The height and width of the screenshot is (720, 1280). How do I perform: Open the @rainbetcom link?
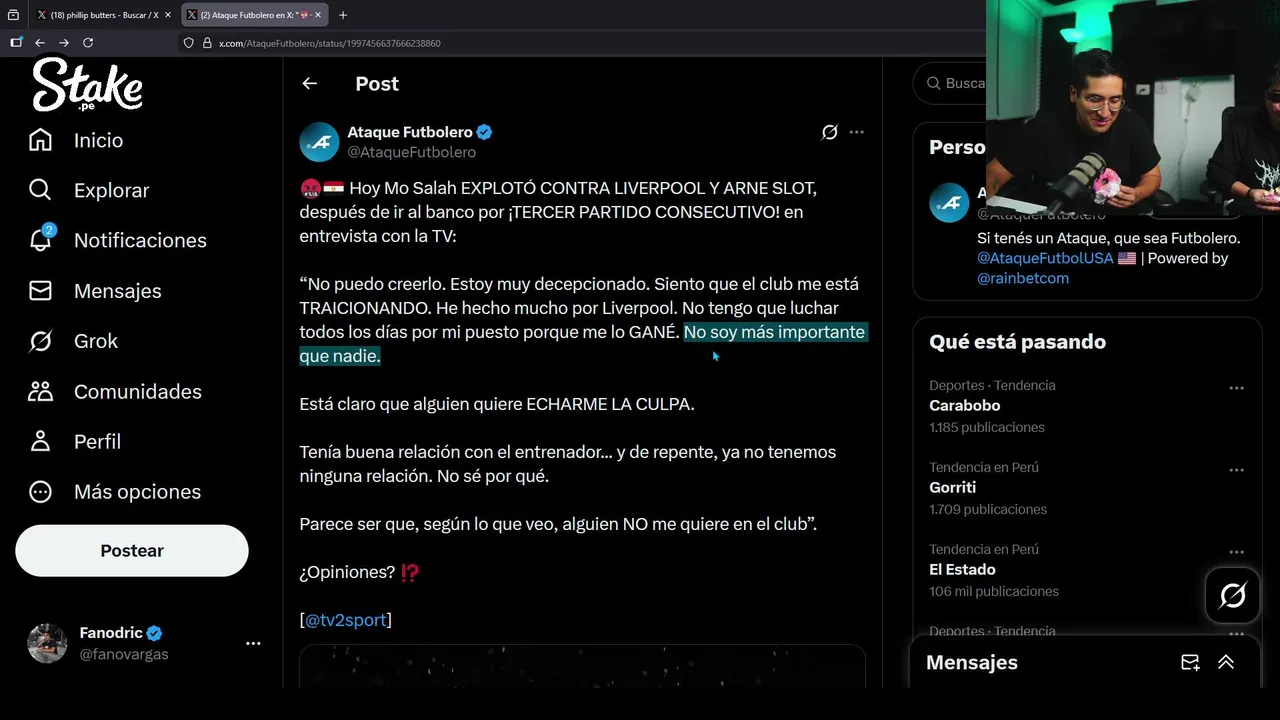click(1023, 278)
